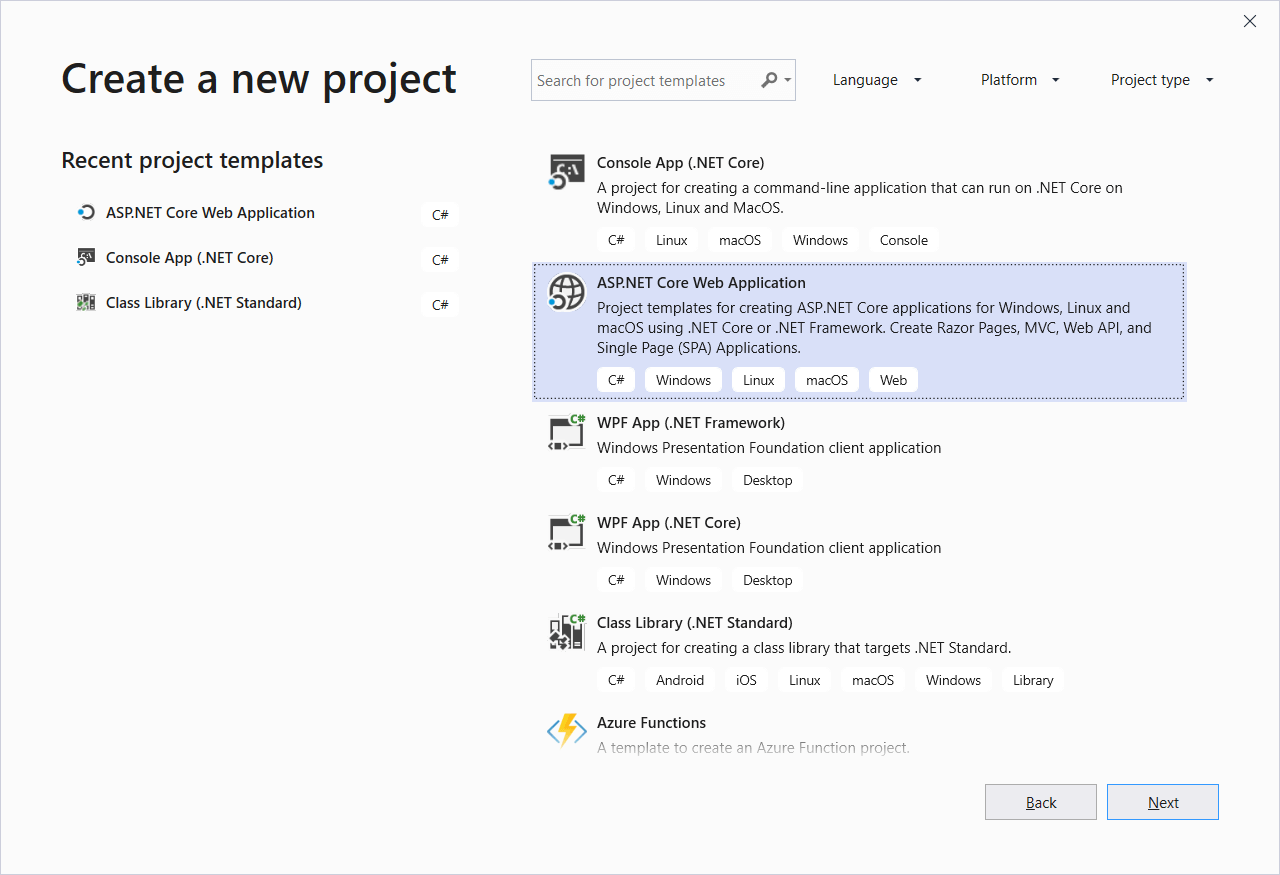Viewport: 1280px width, 875px height.
Task: Click the recent Class Library (.NET Standard) icon
Action: point(86,302)
